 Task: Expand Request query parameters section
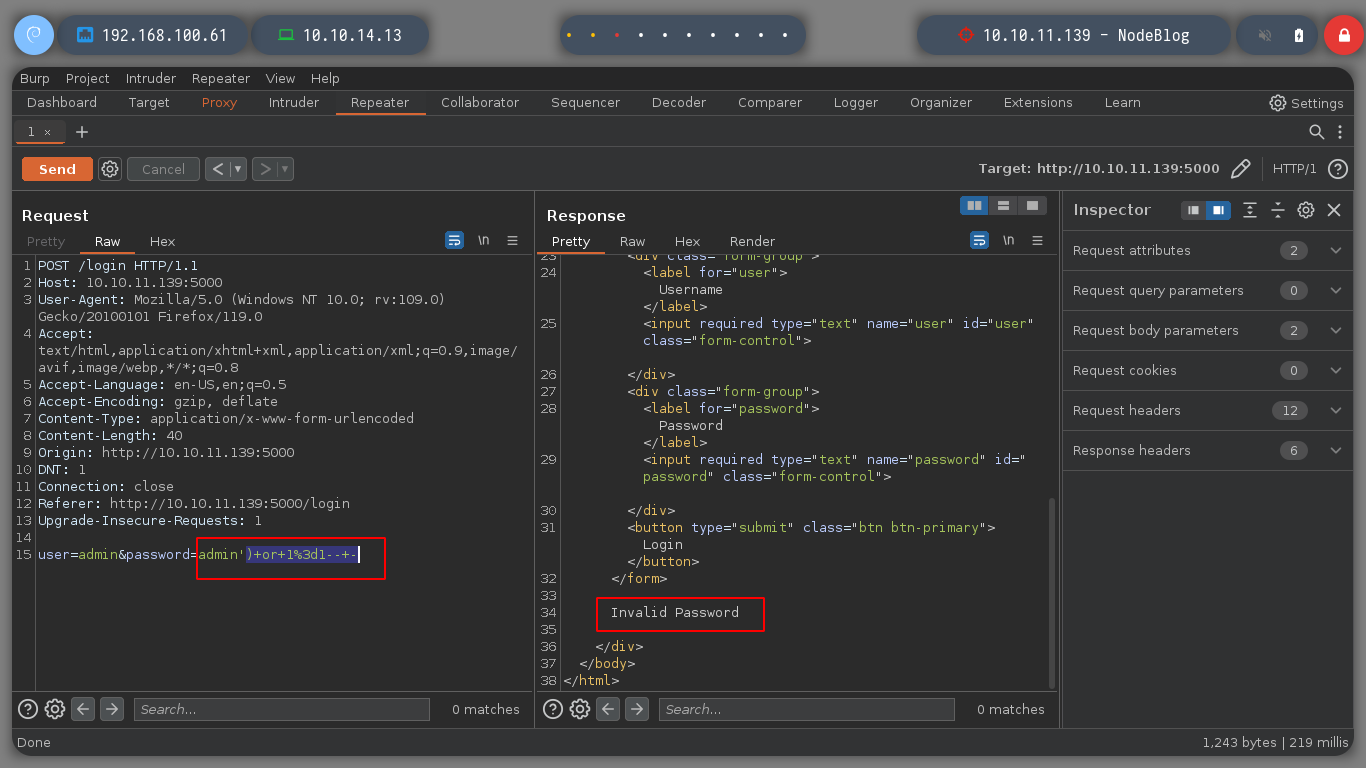[1208, 290]
